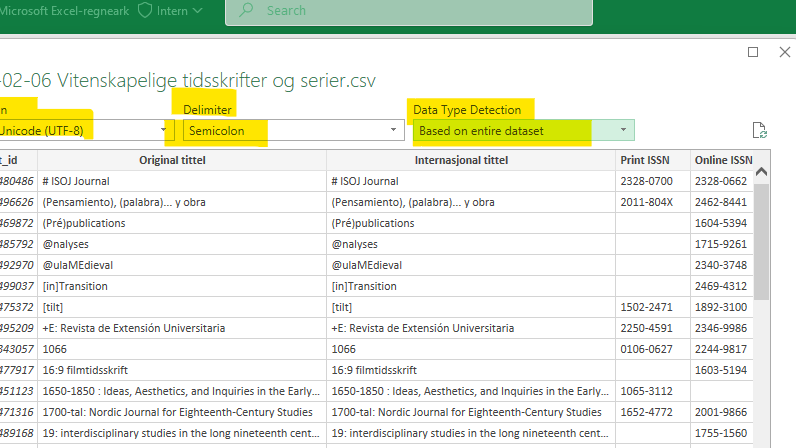Screen dimensions: 796x448
Task: Select Online ISSN value 2346-9986
Action: (721, 328)
